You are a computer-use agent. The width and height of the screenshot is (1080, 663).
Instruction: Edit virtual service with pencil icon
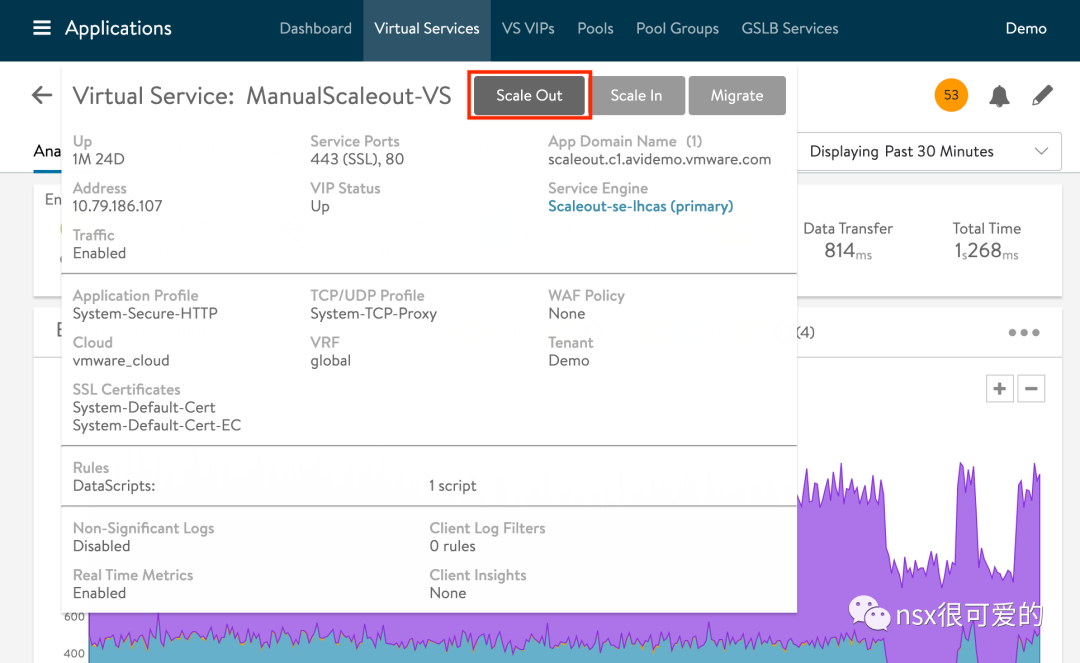click(x=1042, y=95)
